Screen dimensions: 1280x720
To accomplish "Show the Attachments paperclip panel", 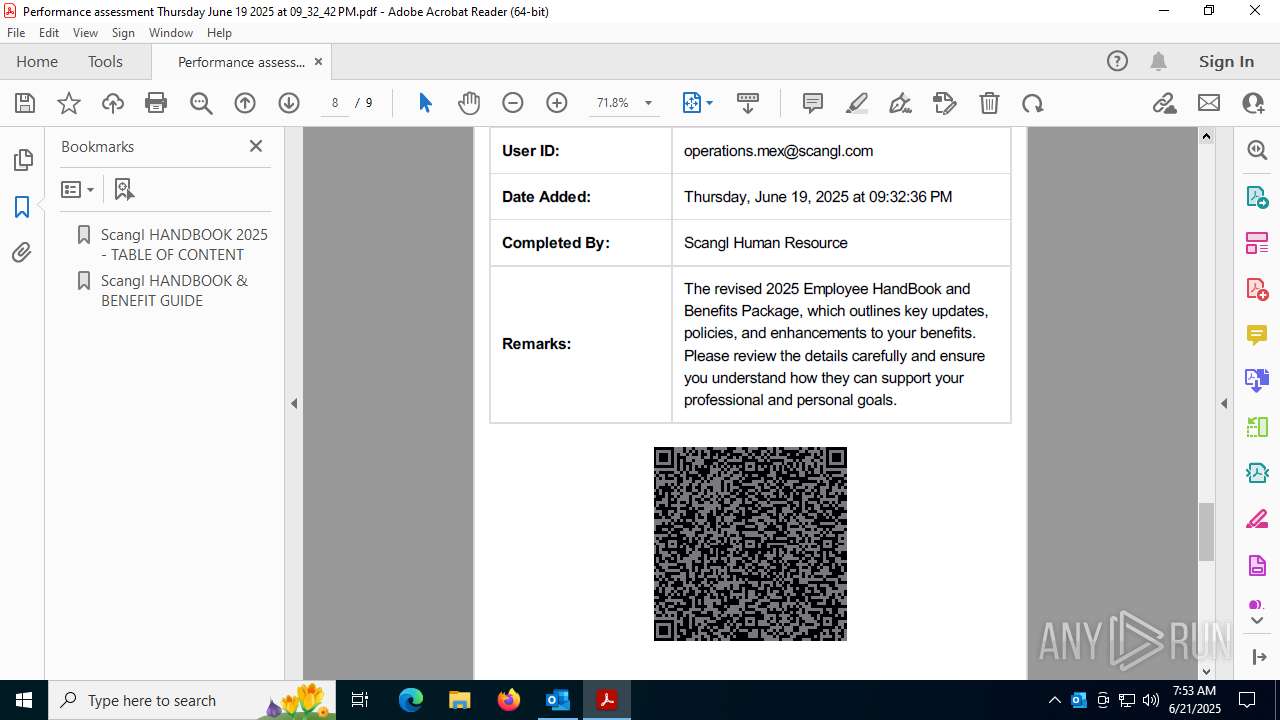I will click(22, 253).
